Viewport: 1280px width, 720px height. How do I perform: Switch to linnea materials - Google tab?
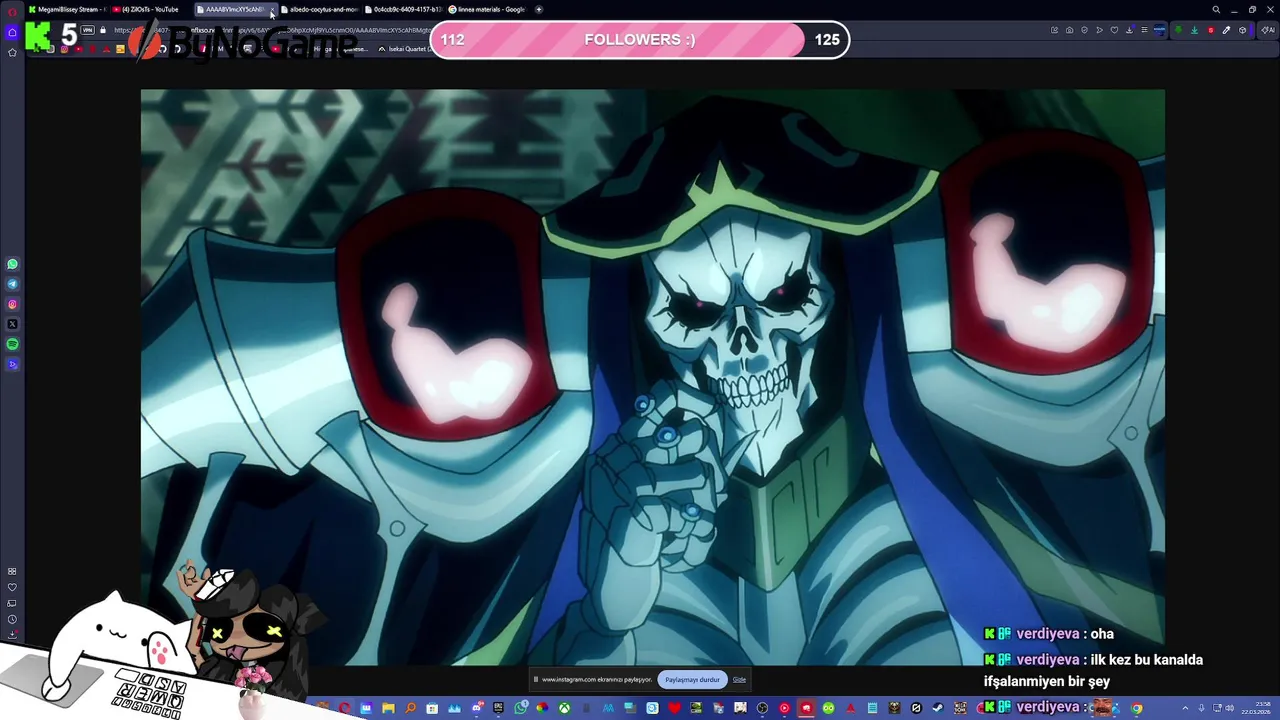[487, 10]
